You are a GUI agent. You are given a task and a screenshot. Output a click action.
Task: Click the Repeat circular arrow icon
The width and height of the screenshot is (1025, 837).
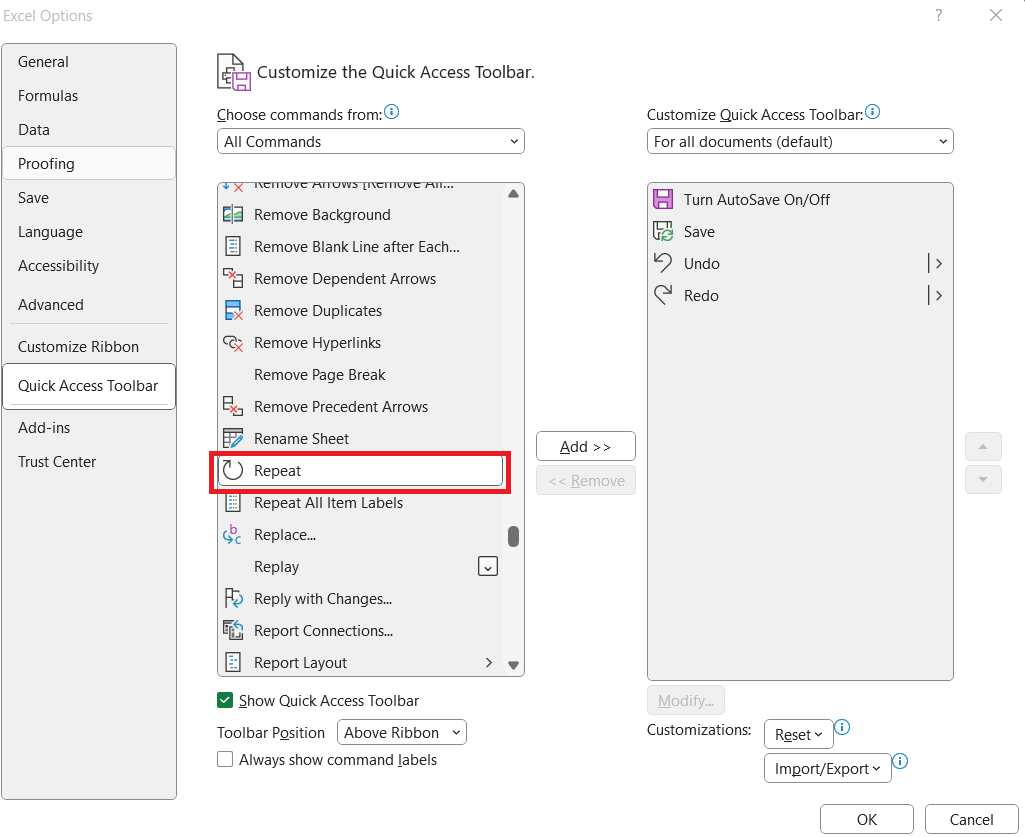point(233,471)
